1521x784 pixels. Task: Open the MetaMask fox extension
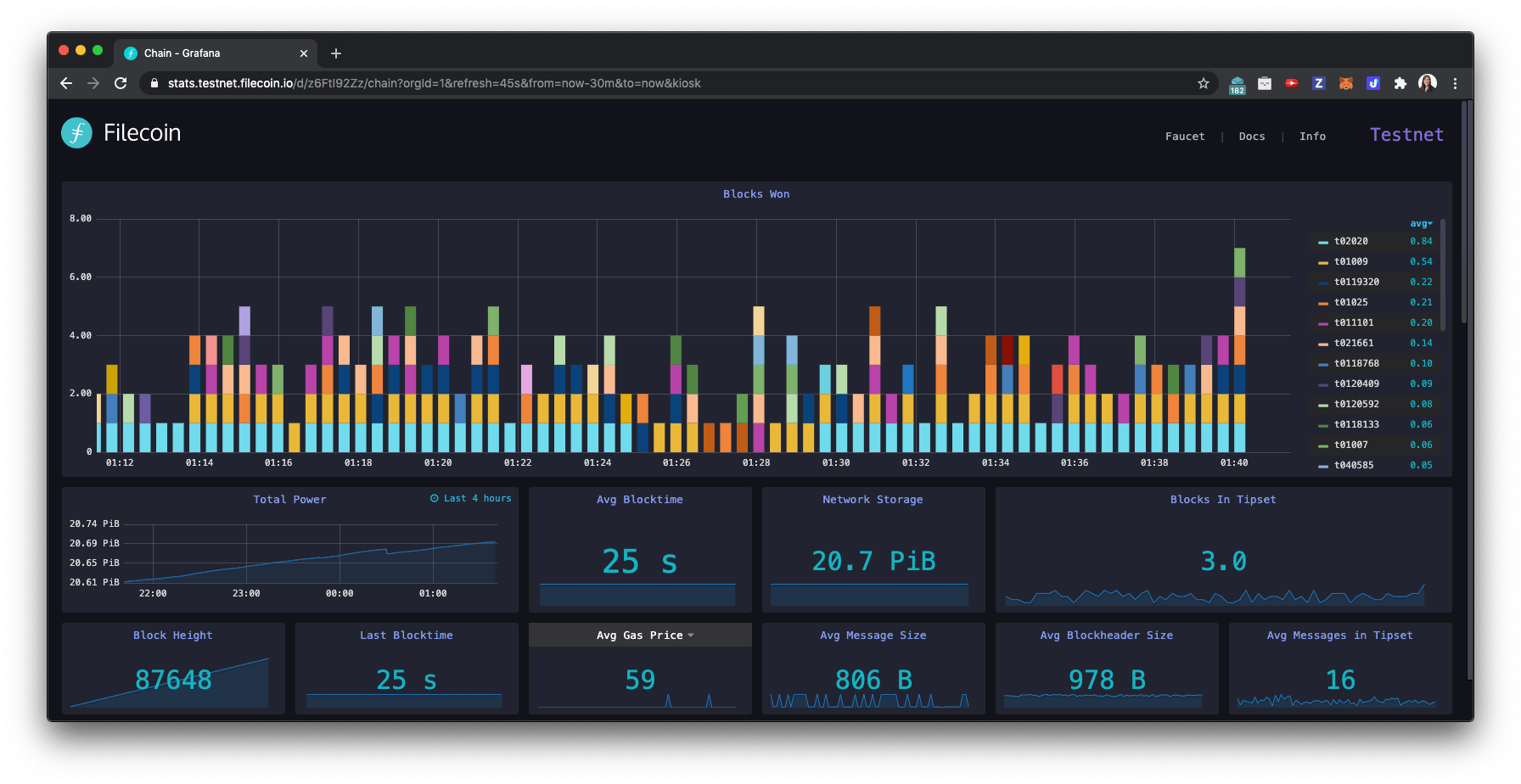click(x=1345, y=83)
